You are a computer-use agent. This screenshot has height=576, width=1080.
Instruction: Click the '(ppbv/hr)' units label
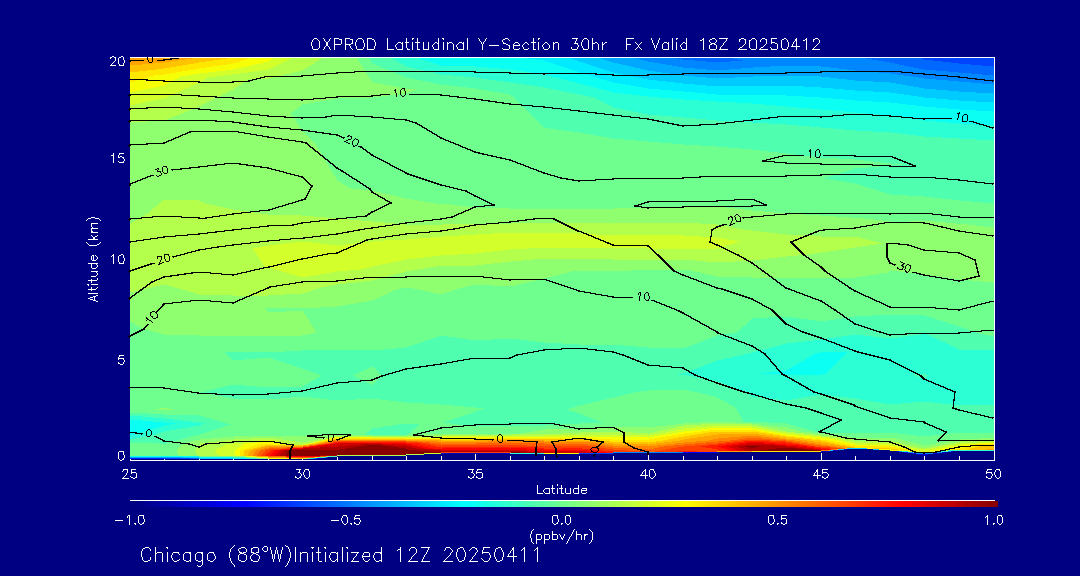[x=561, y=535]
